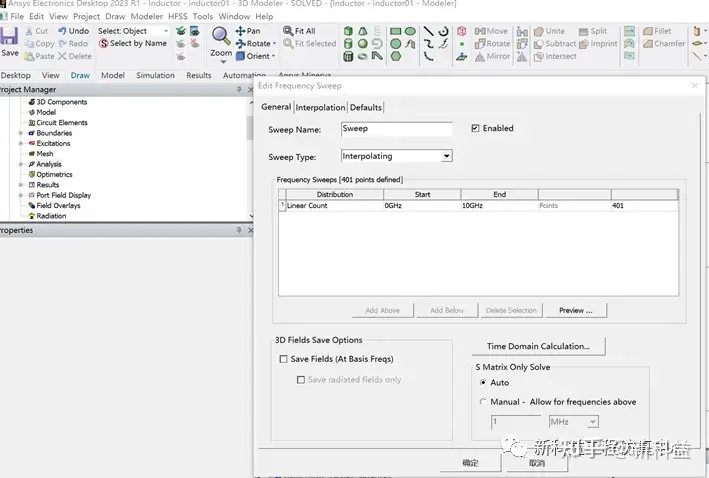709x478 pixels.
Task: Draw a point with the green dot icon
Action: 462,44
